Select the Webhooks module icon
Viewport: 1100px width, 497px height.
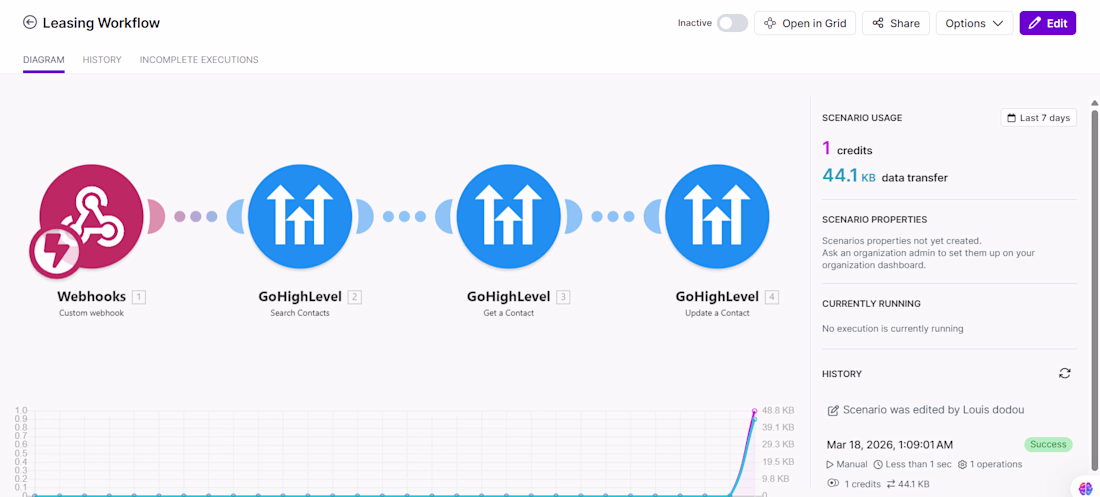91,216
